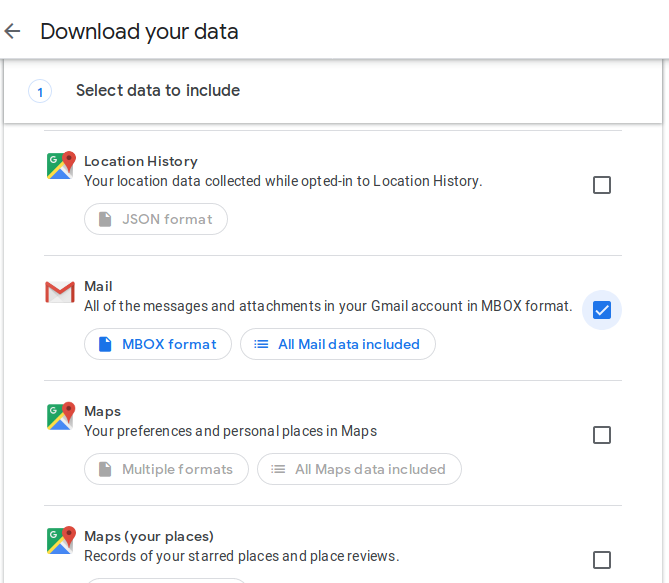
Task: Click the blue file icon in MBOX format
Action: 105,344
